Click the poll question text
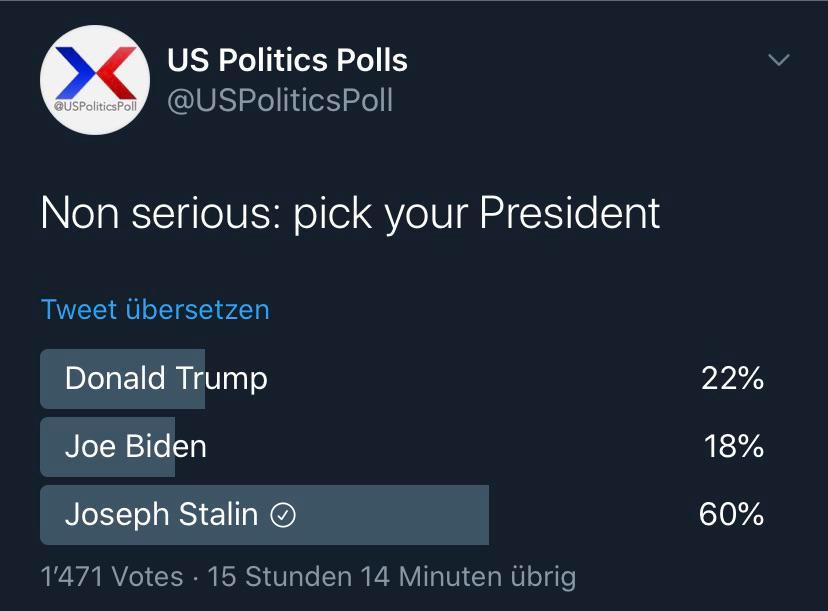 point(349,212)
